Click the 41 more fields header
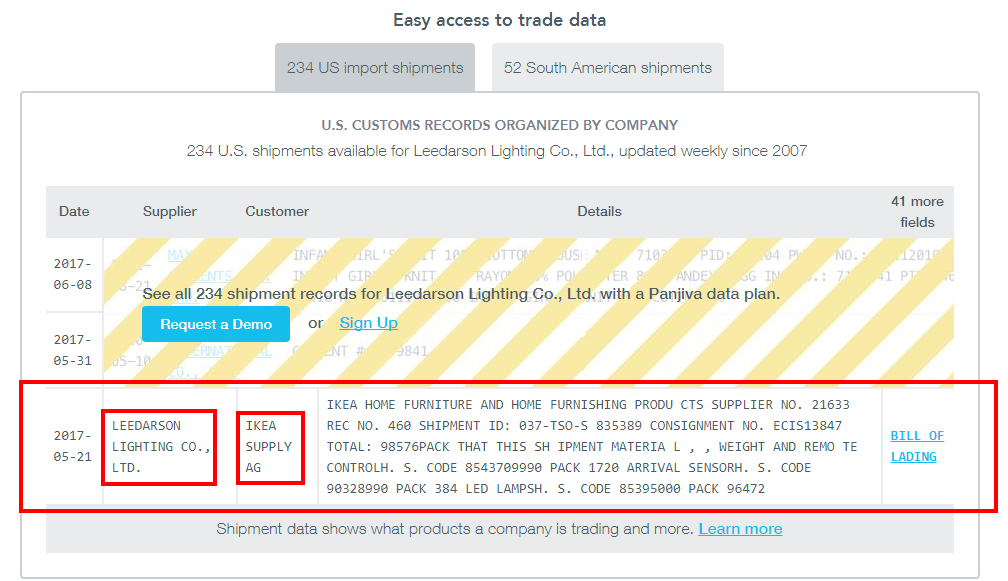This screenshot has width=1008, height=581. click(917, 211)
